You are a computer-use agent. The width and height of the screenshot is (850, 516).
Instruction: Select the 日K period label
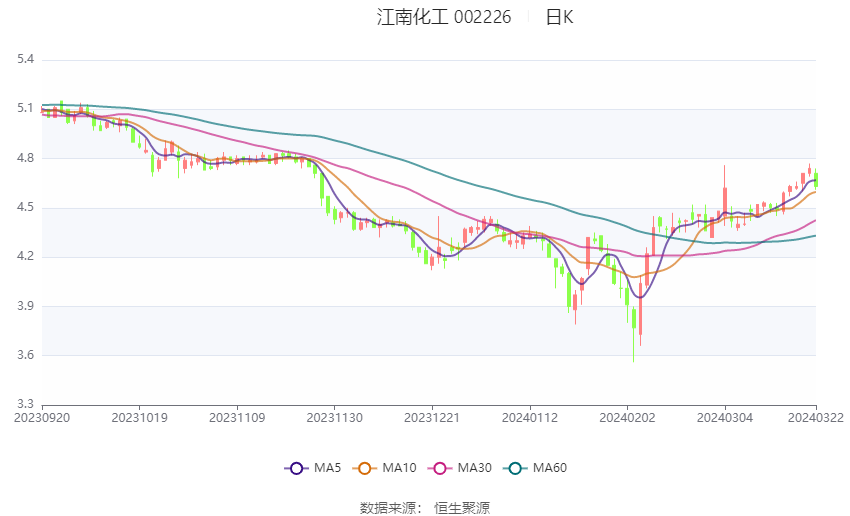[x=559, y=17]
